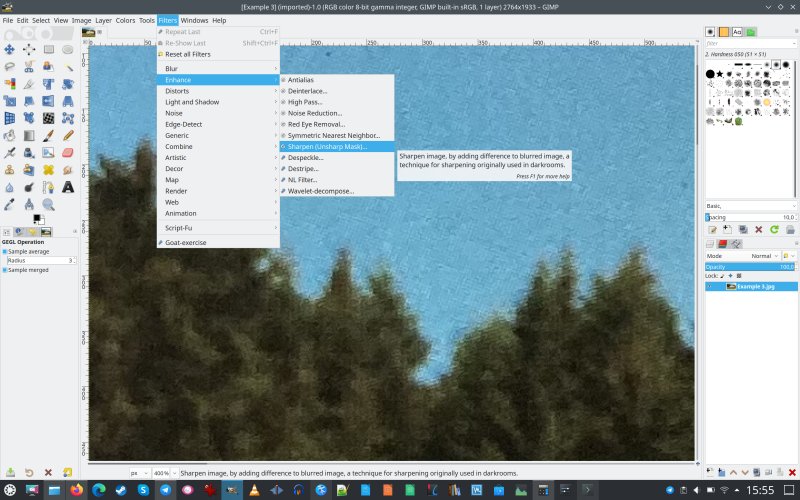
Task: Switch to the Patterns tab in brushes dock
Action: tap(723, 32)
